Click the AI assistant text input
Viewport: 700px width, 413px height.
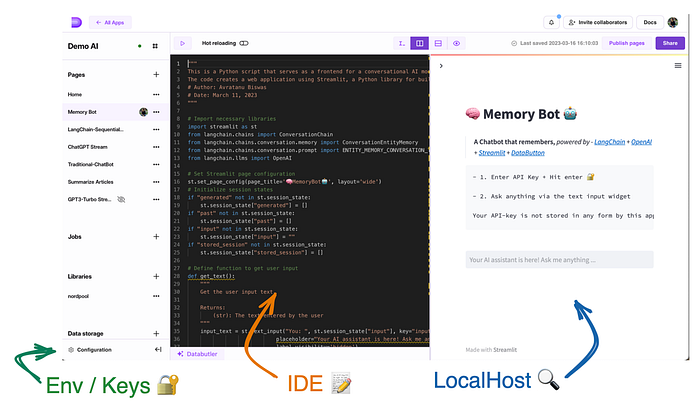point(559,259)
